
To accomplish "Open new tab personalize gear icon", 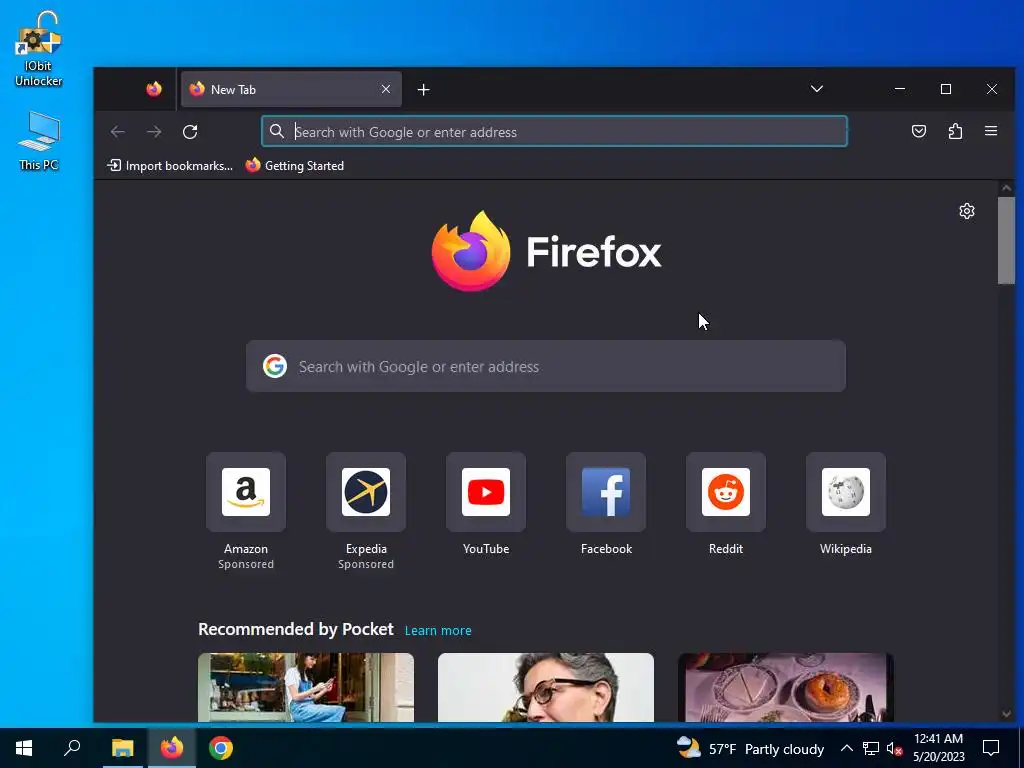I will pos(967,211).
